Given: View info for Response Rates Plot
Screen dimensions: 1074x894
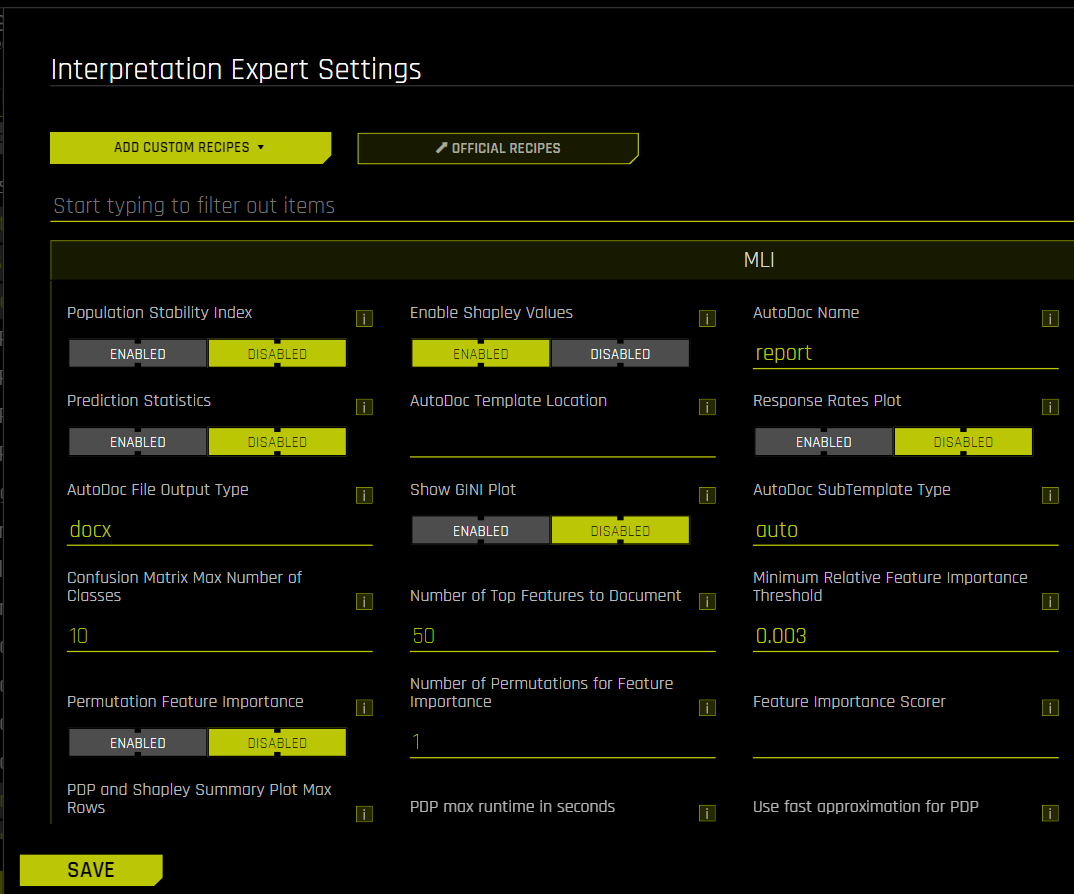Looking at the screenshot, I should click(x=1050, y=407).
